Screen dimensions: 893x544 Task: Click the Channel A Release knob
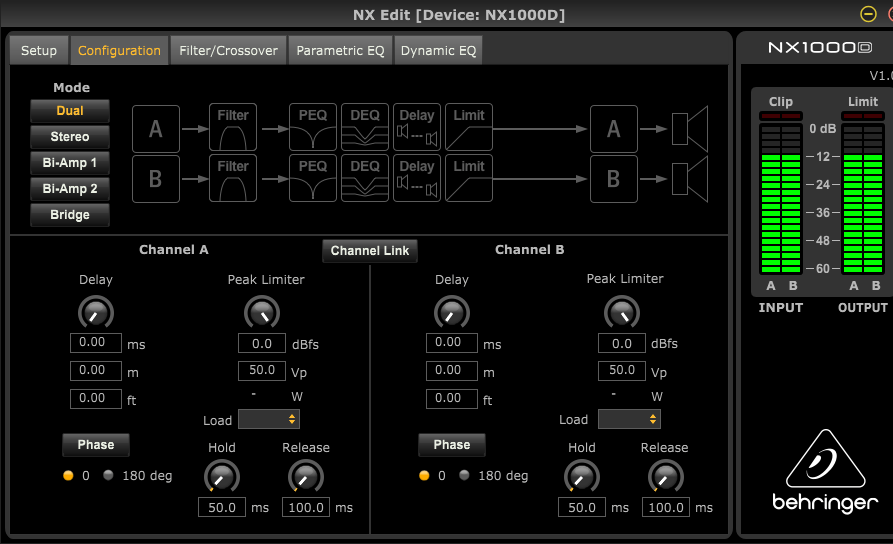click(x=305, y=476)
